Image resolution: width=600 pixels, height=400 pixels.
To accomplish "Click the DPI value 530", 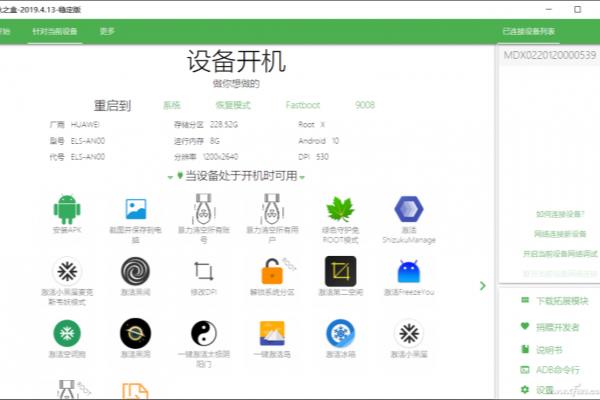I will click(322, 157).
